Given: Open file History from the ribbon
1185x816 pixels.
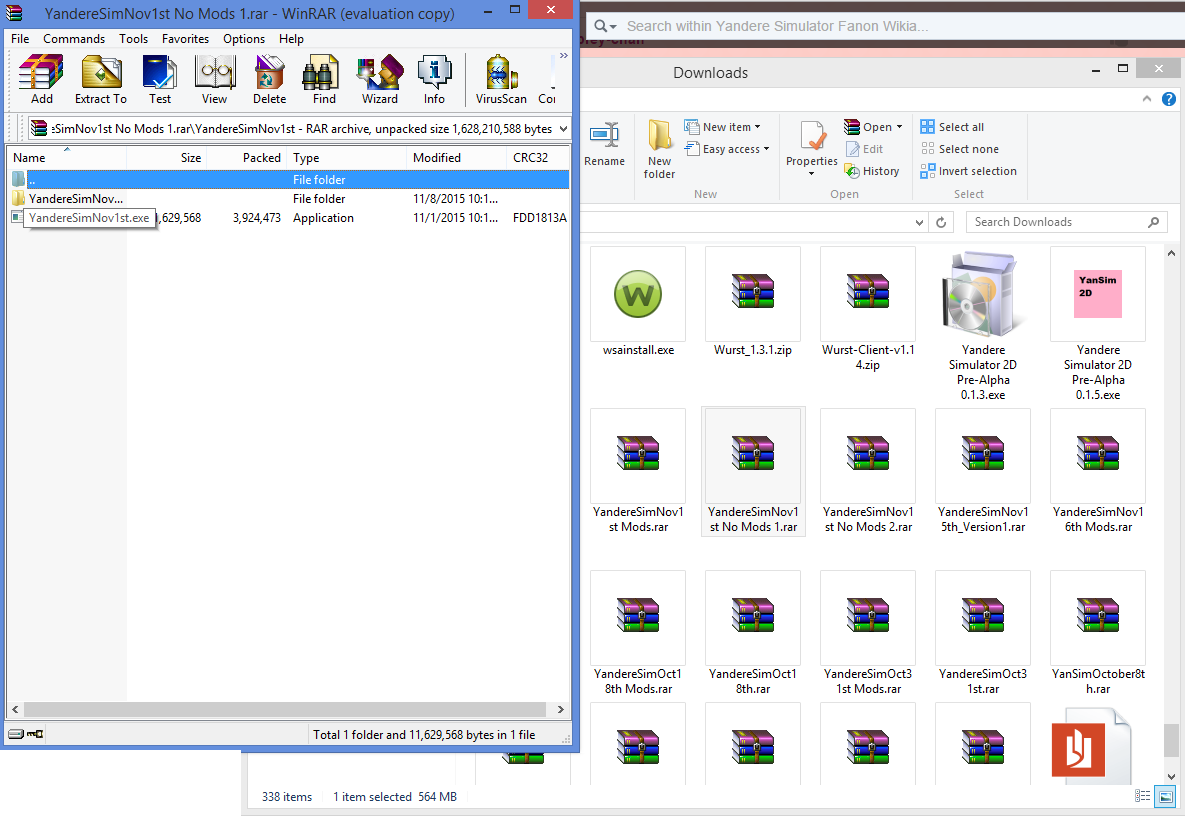Looking at the screenshot, I should tap(872, 171).
